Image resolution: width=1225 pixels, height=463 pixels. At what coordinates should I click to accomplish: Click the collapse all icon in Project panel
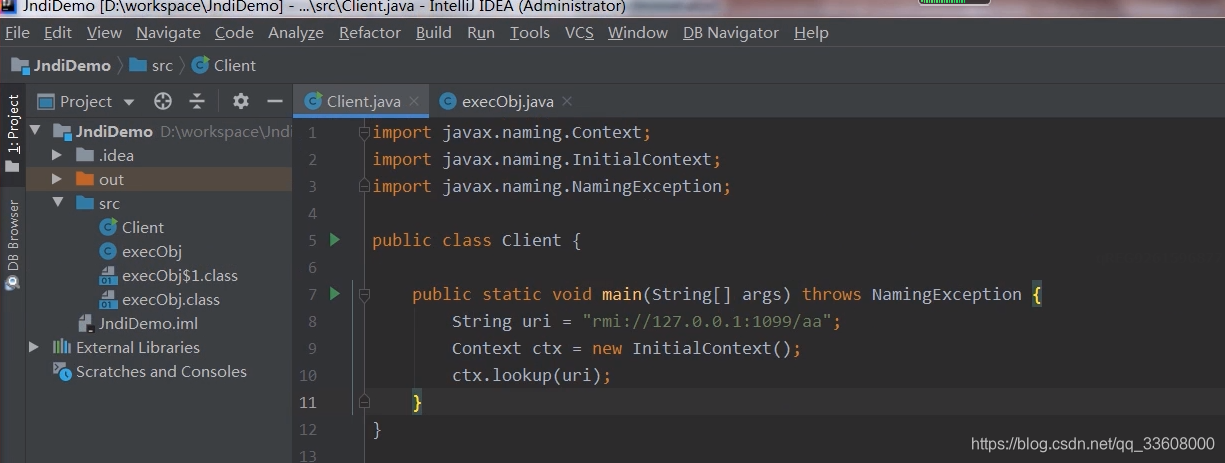click(197, 101)
